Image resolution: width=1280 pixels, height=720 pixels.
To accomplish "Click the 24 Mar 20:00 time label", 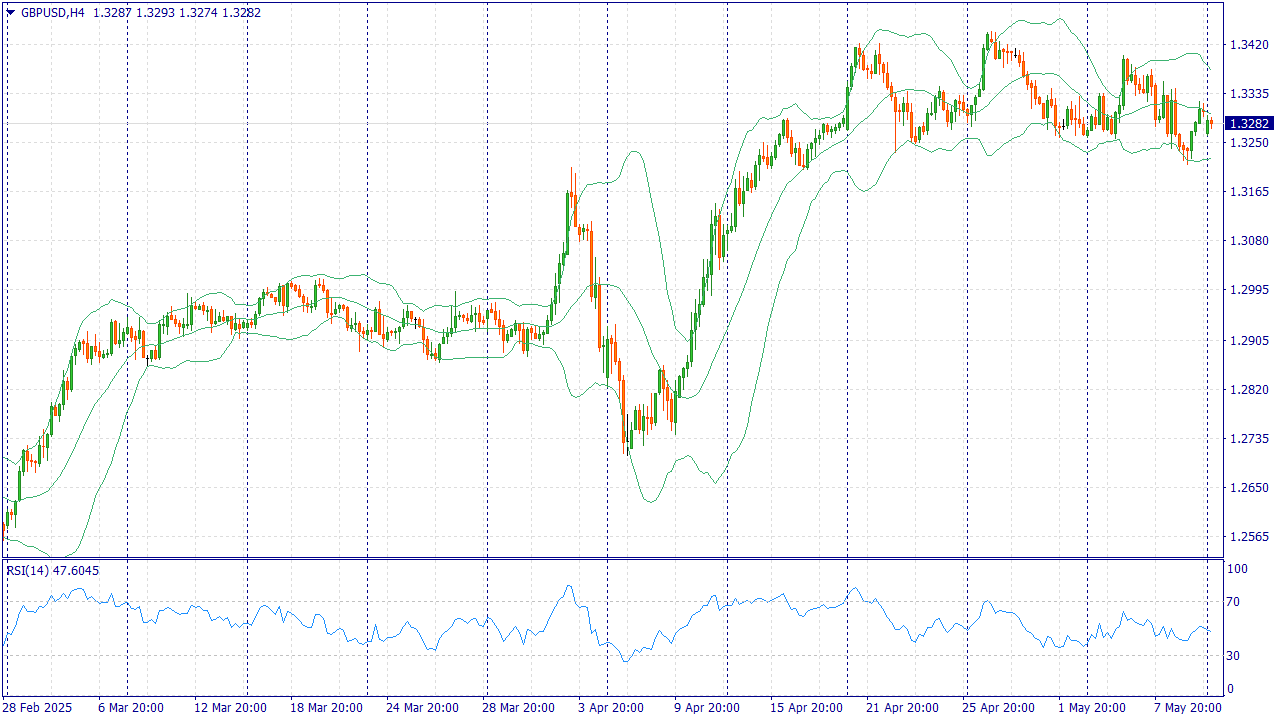I will [x=423, y=707].
